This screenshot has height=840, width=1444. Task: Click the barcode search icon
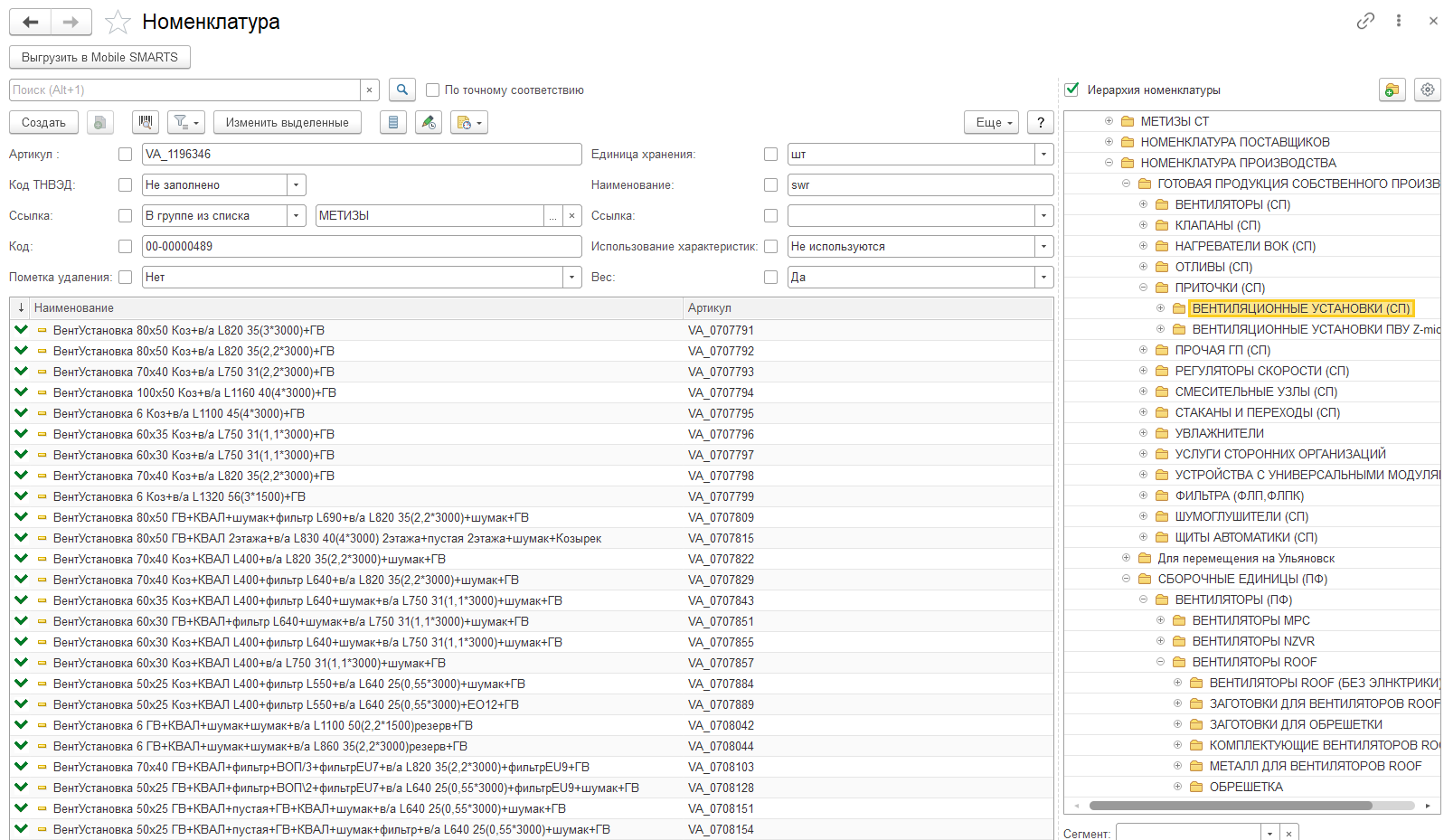point(145,122)
